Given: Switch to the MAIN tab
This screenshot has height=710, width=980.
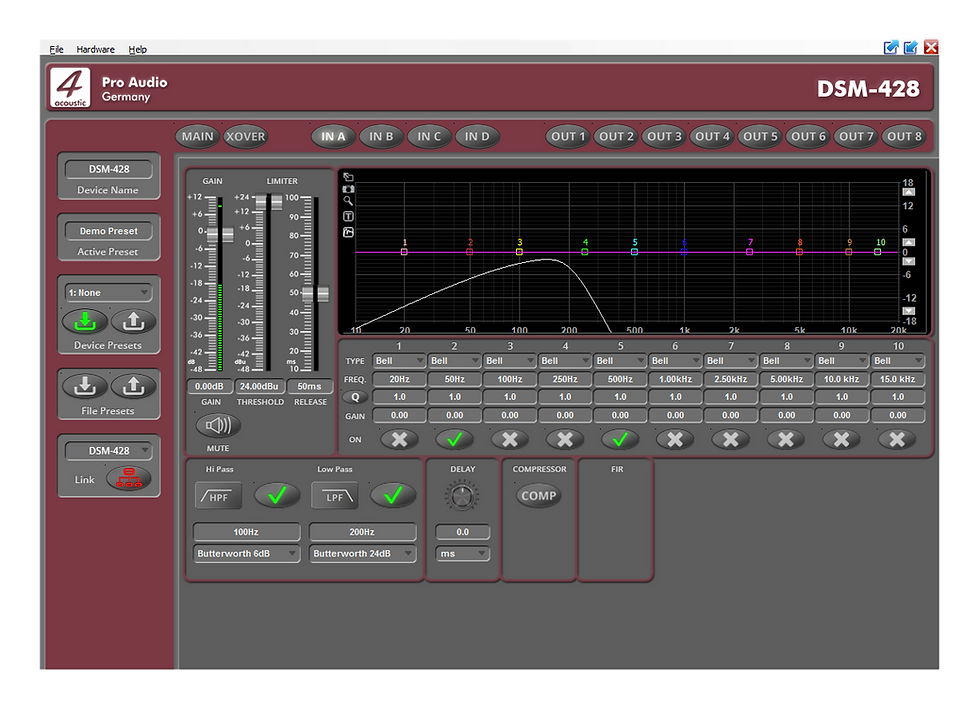Looking at the screenshot, I should tap(198, 136).
